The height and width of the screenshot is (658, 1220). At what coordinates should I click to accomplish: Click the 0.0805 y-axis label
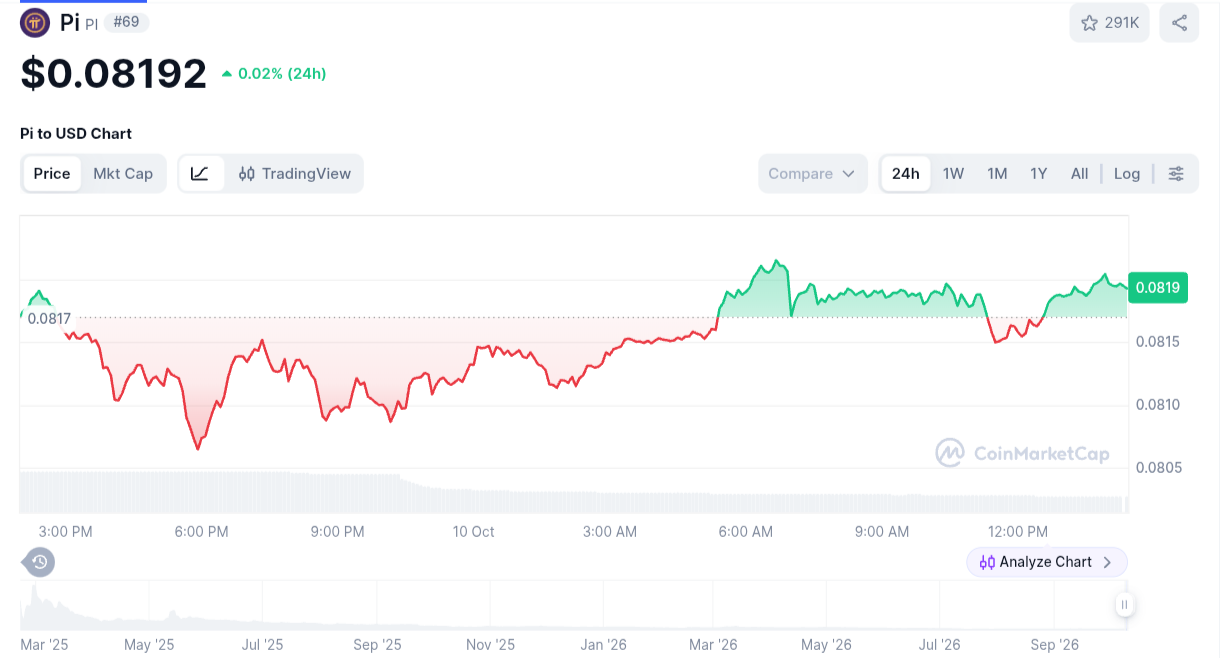(1158, 467)
